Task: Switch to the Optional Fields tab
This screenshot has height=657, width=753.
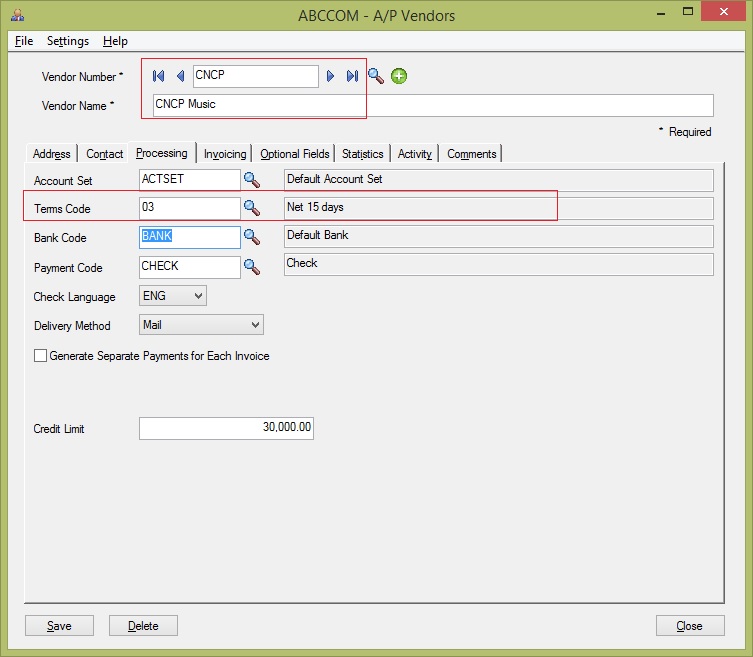Action: 294,154
